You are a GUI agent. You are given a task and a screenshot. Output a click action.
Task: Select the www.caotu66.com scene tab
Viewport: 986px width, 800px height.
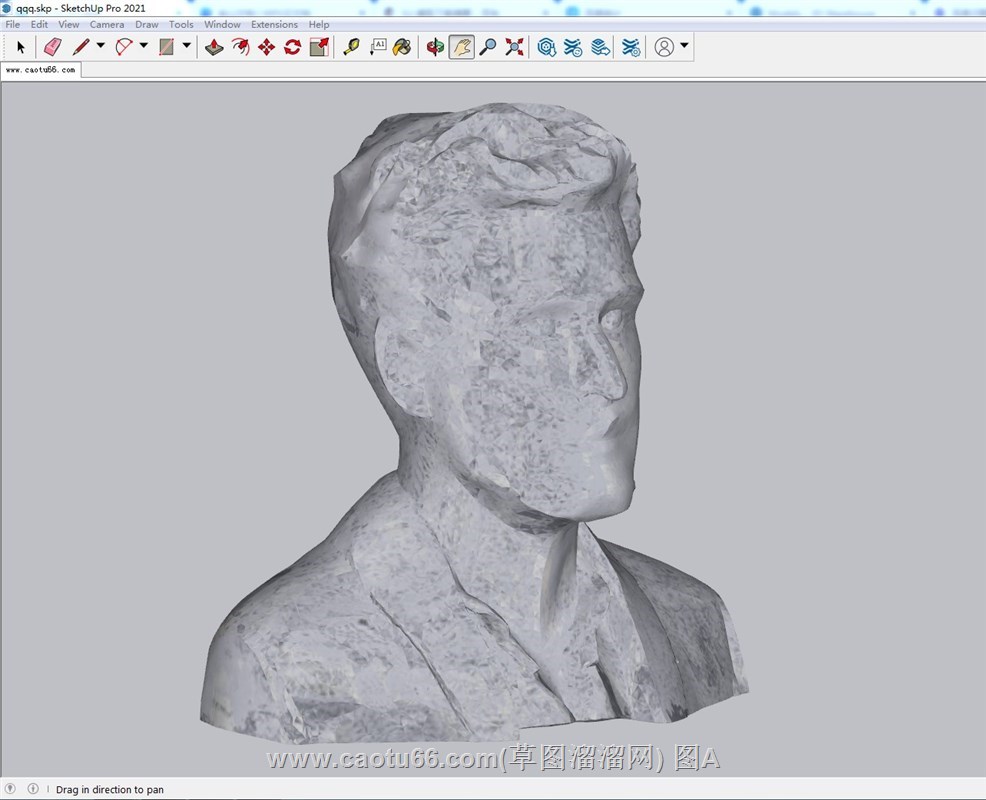(41, 70)
